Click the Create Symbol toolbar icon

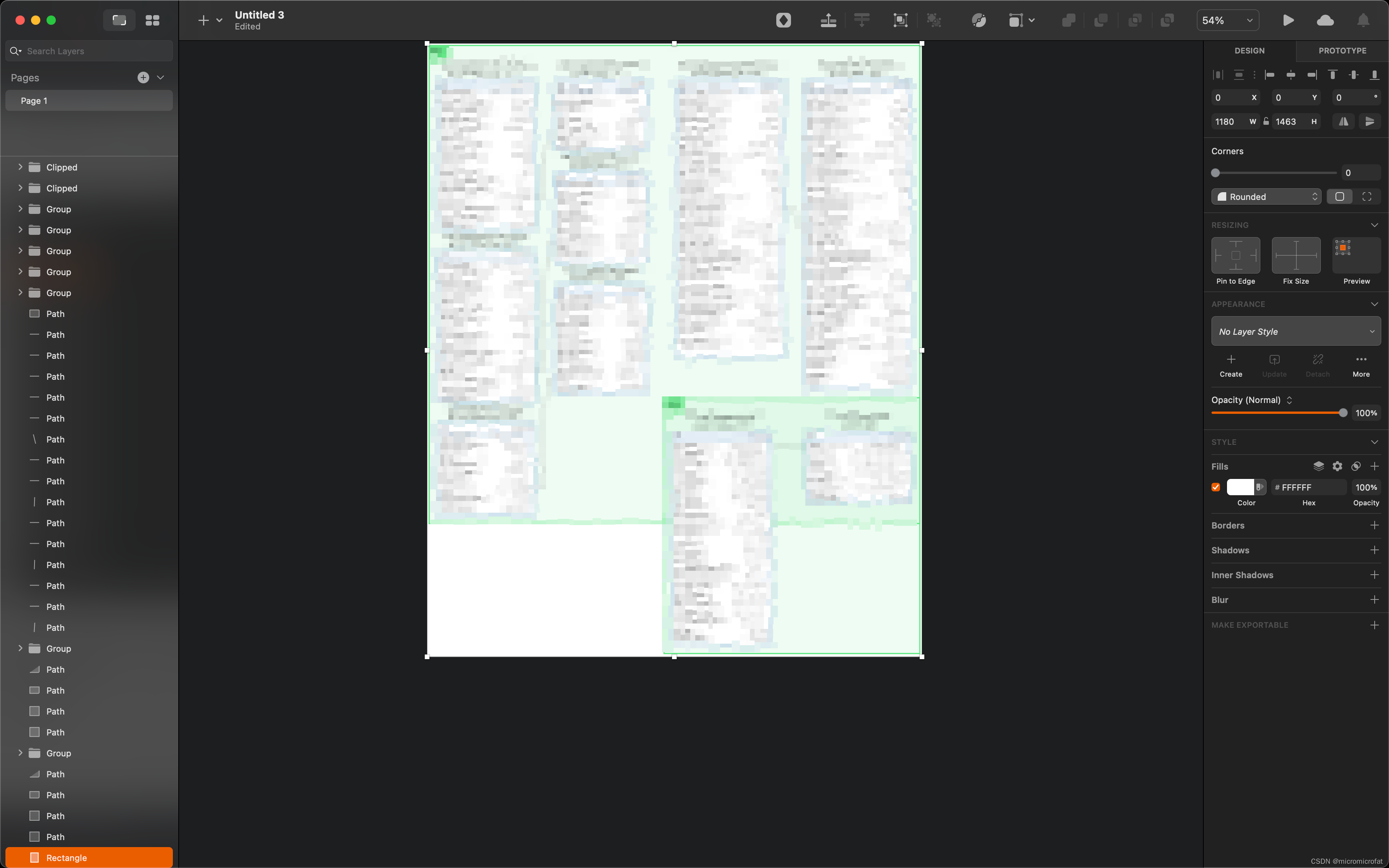(x=784, y=20)
